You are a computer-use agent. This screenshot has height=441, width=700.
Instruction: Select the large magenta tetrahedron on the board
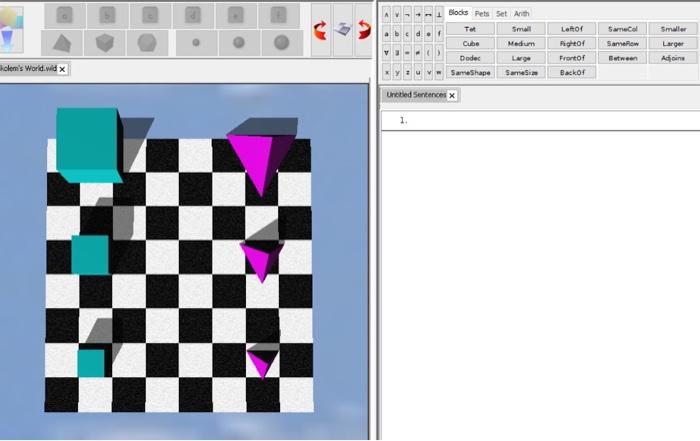(x=261, y=163)
